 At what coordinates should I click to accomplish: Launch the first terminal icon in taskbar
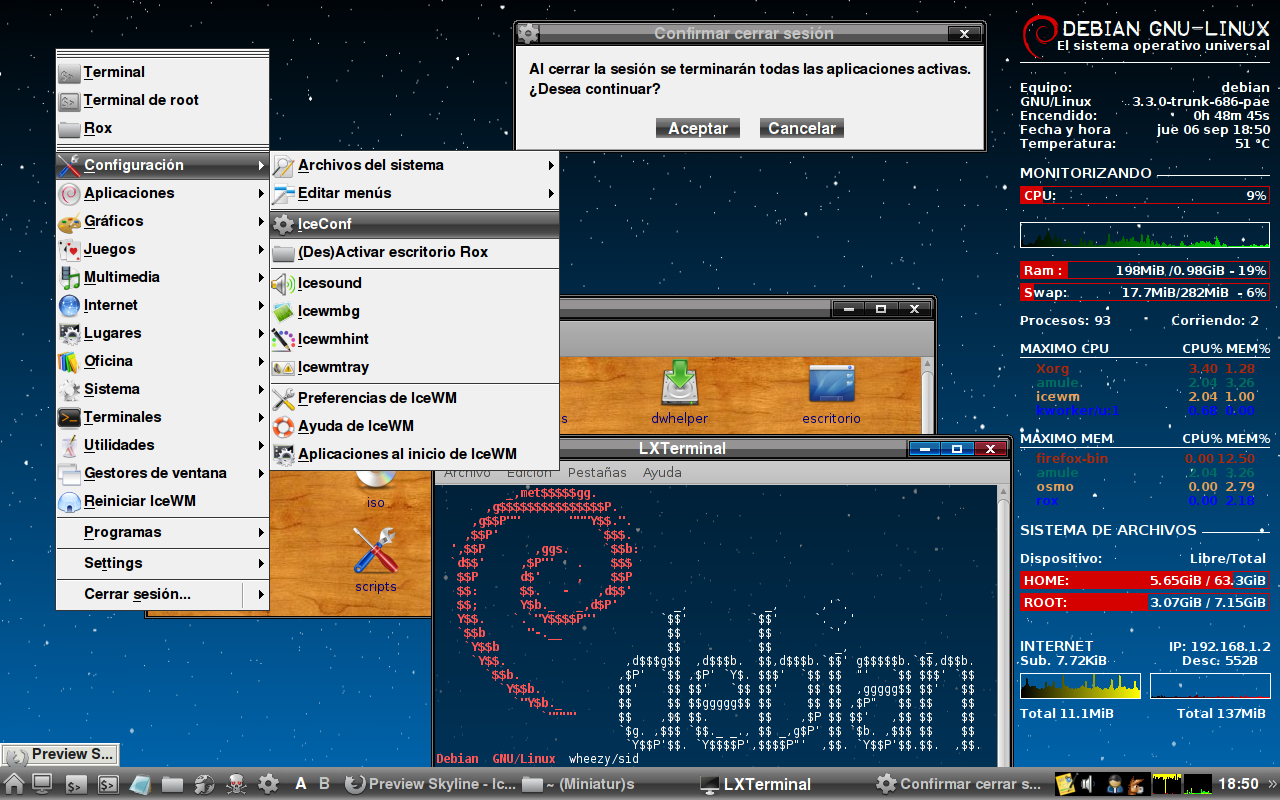point(75,784)
